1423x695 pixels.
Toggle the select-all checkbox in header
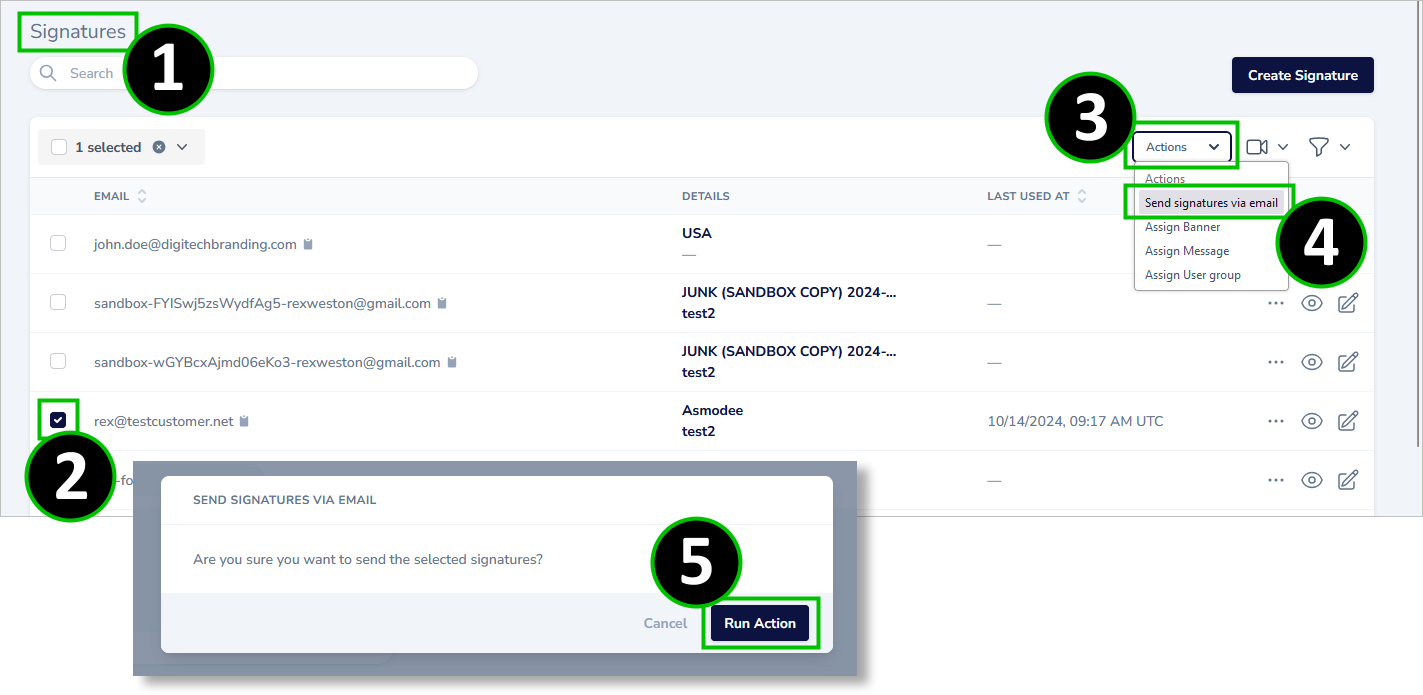click(x=57, y=146)
